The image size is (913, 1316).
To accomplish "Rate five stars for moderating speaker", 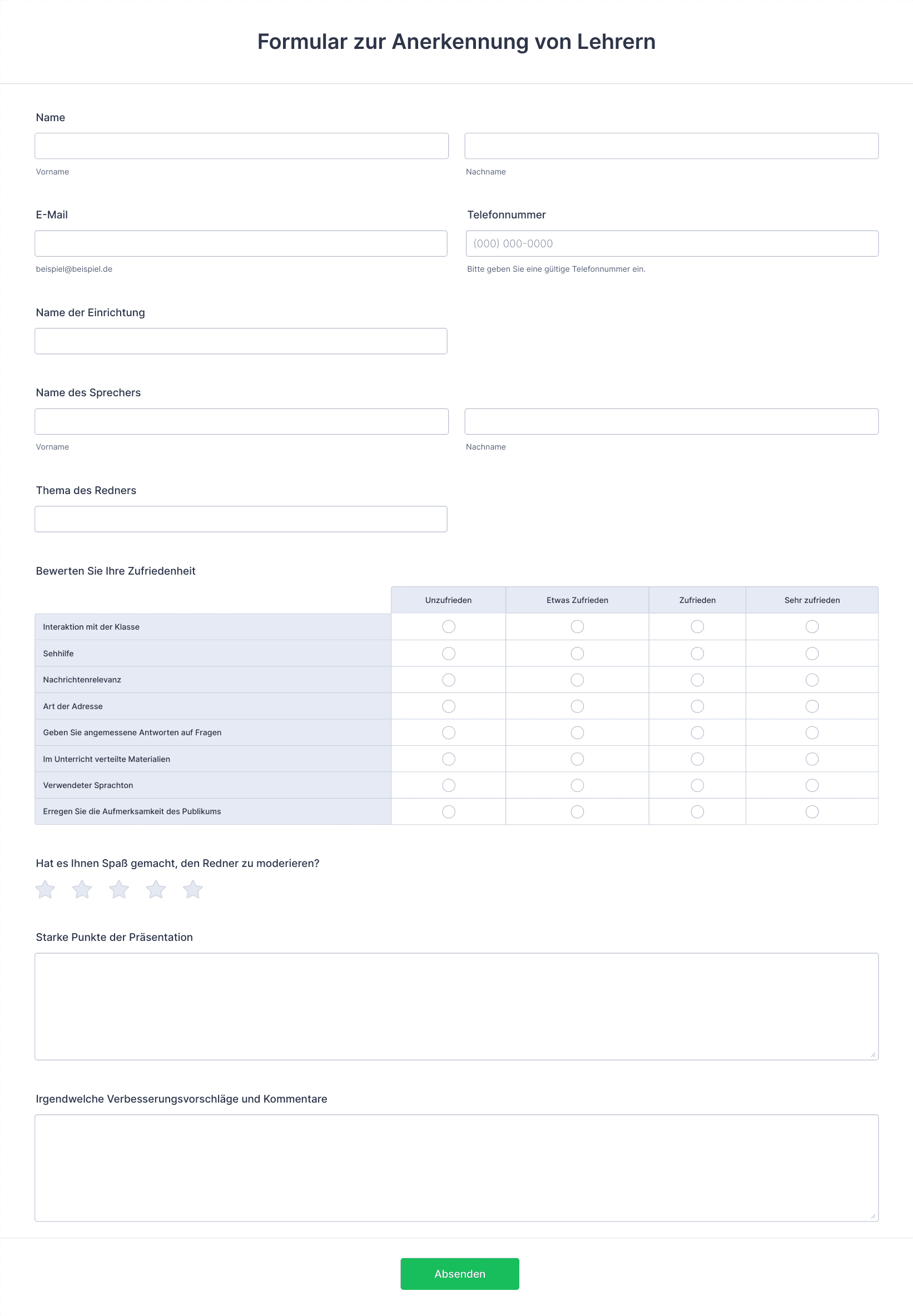I will [x=193, y=890].
